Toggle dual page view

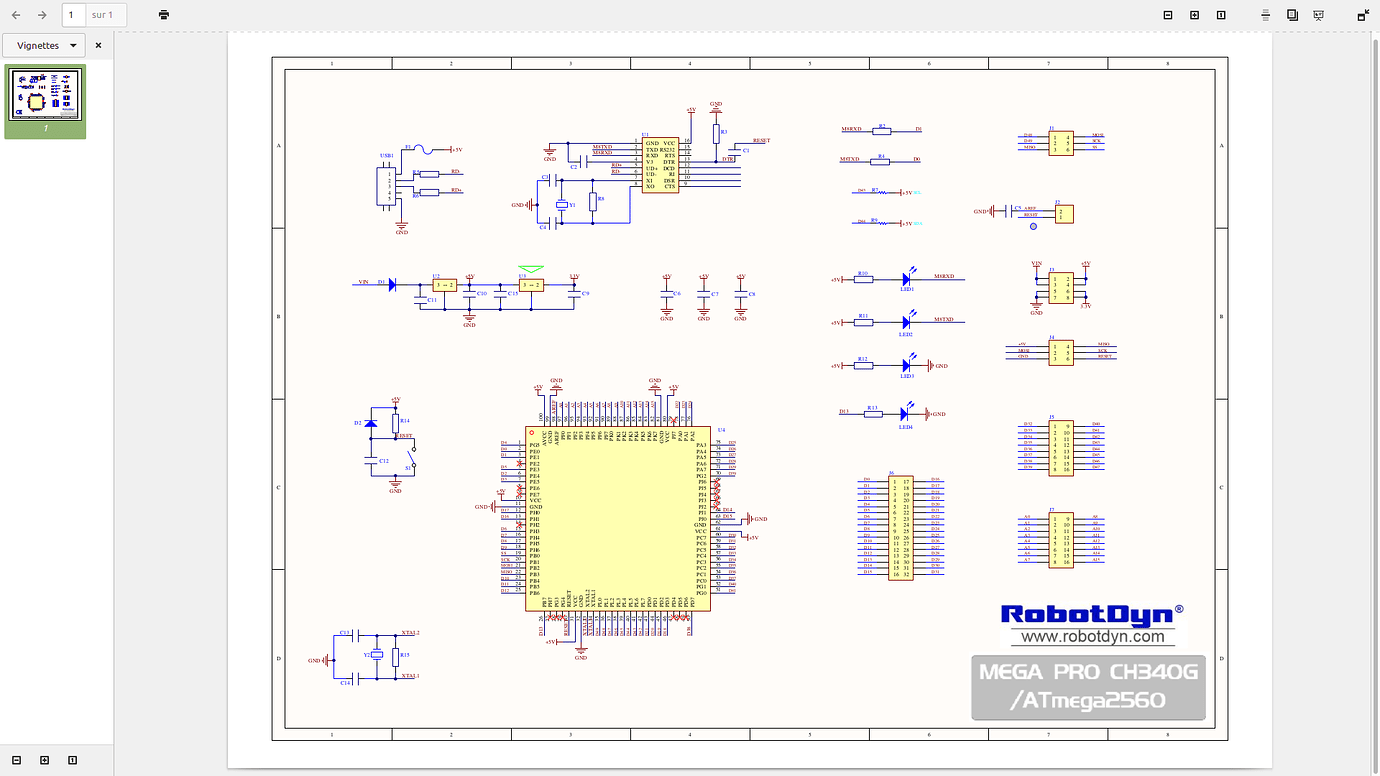[1292, 15]
